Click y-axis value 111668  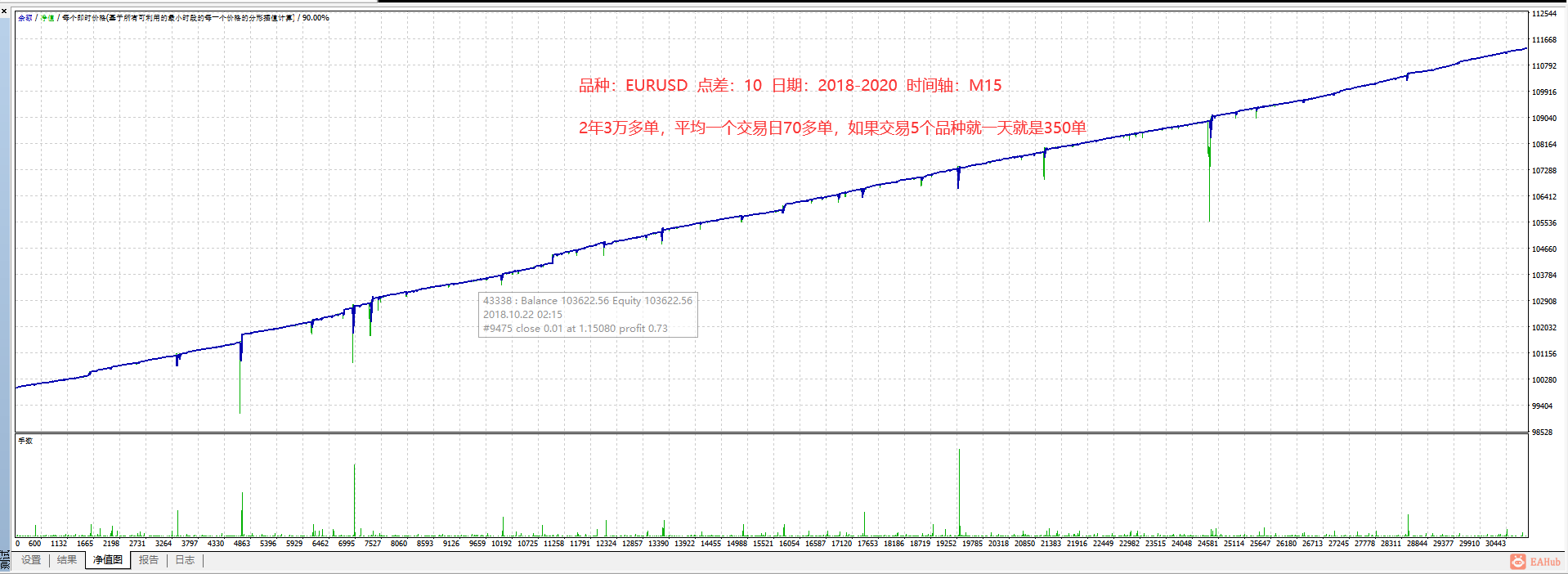[1544, 40]
